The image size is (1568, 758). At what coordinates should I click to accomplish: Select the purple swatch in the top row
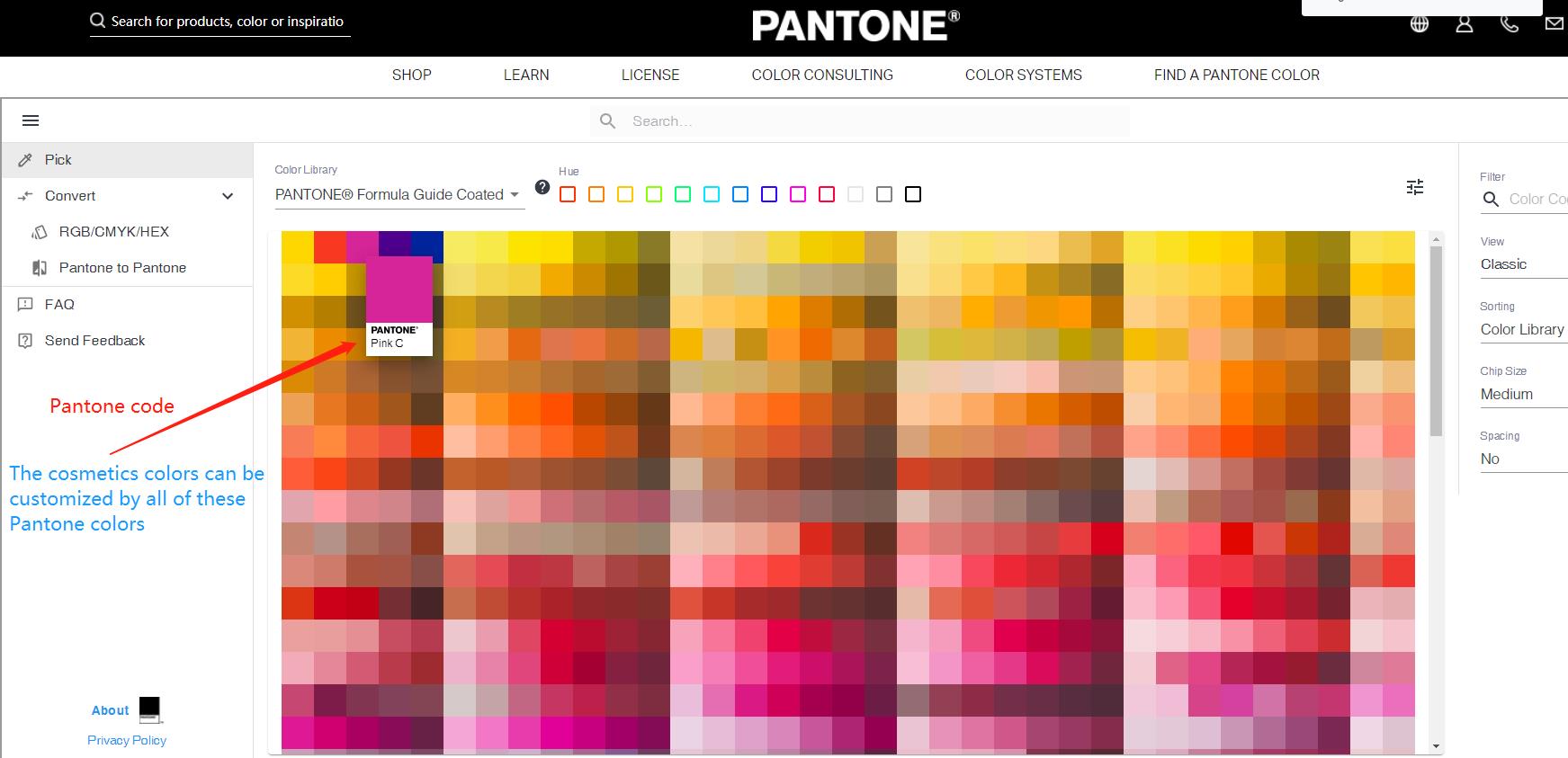coord(395,244)
